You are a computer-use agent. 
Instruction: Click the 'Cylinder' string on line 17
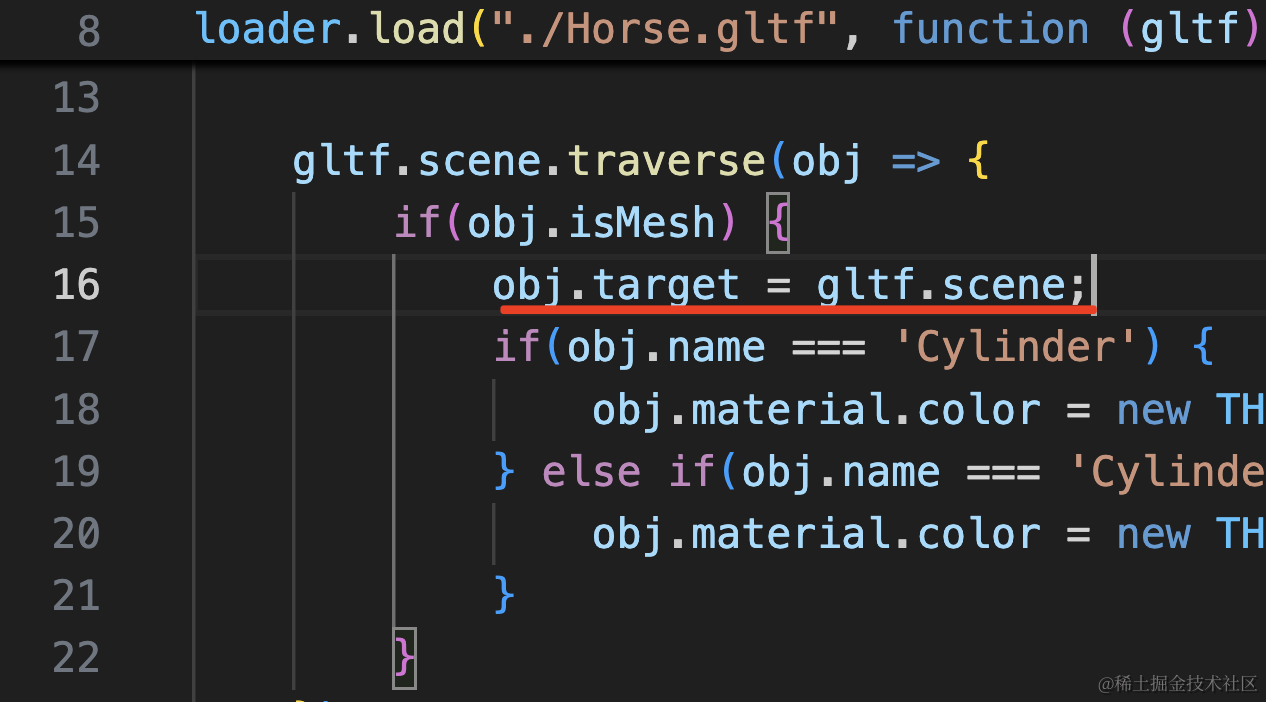pyautogui.click(x=1016, y=348)
